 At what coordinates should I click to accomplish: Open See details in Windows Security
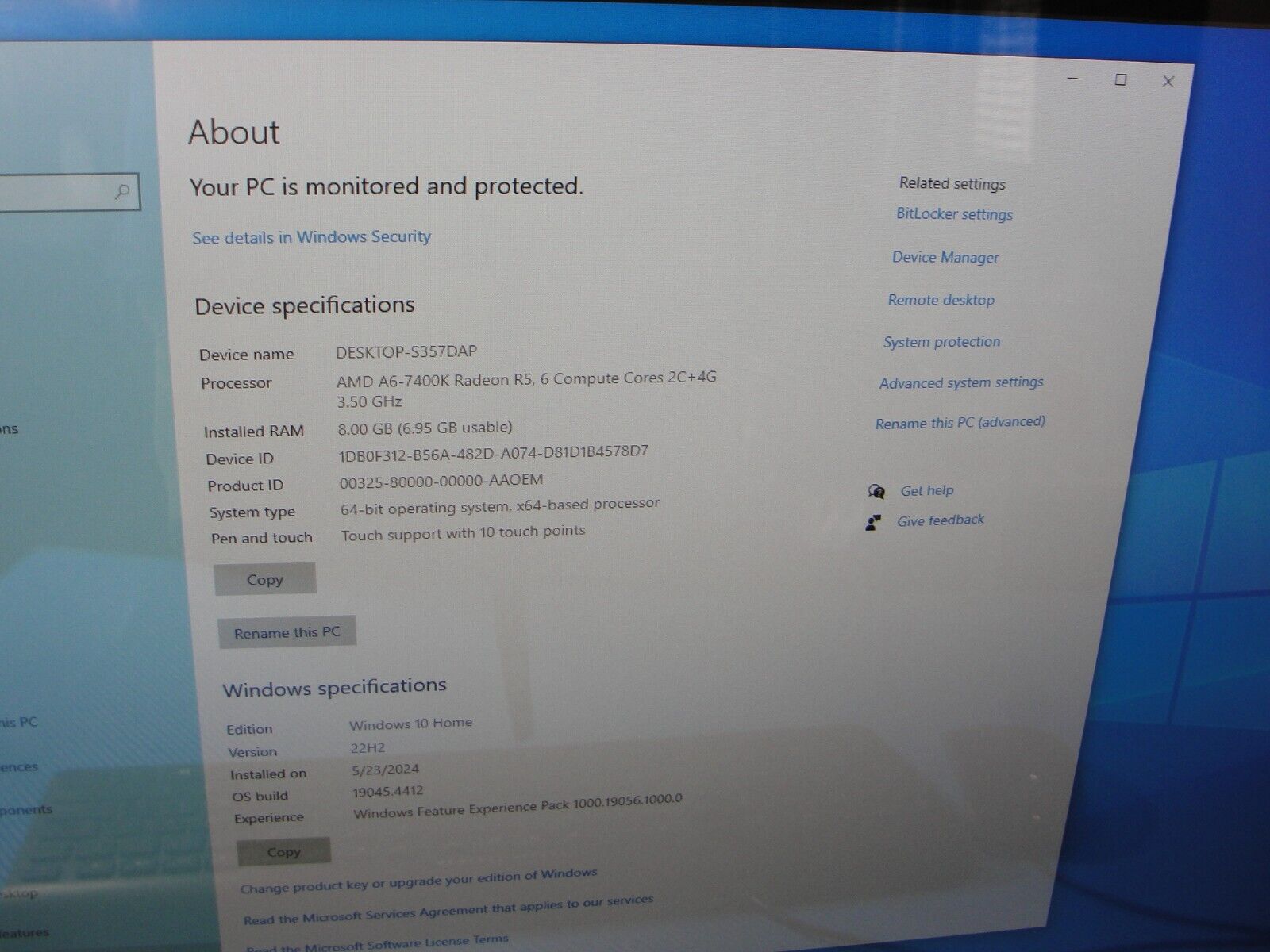311,236
